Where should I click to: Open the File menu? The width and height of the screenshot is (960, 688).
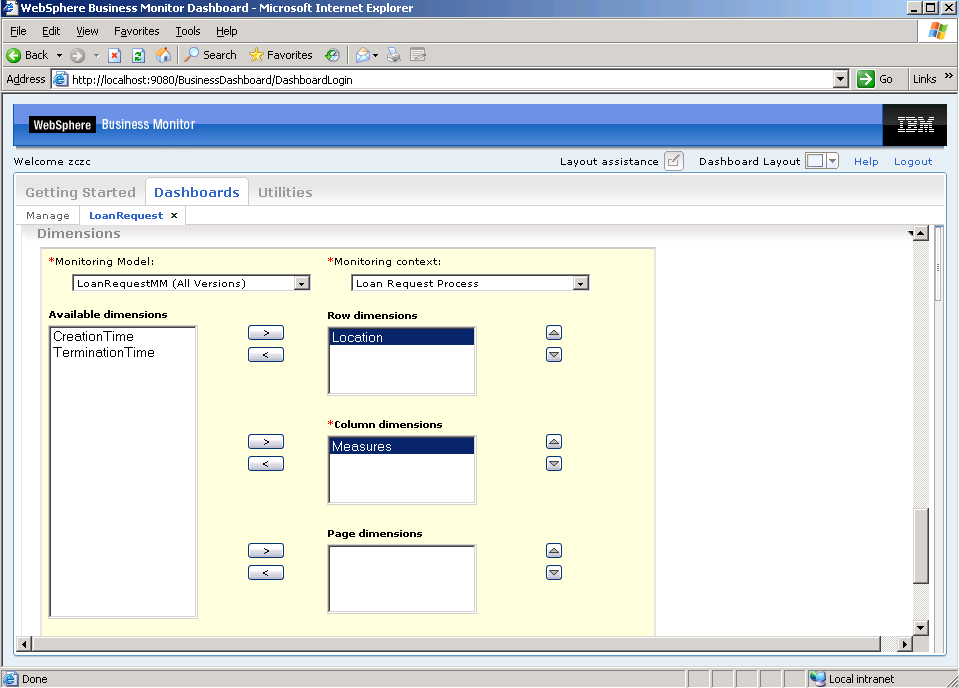[x=18, y=31]
